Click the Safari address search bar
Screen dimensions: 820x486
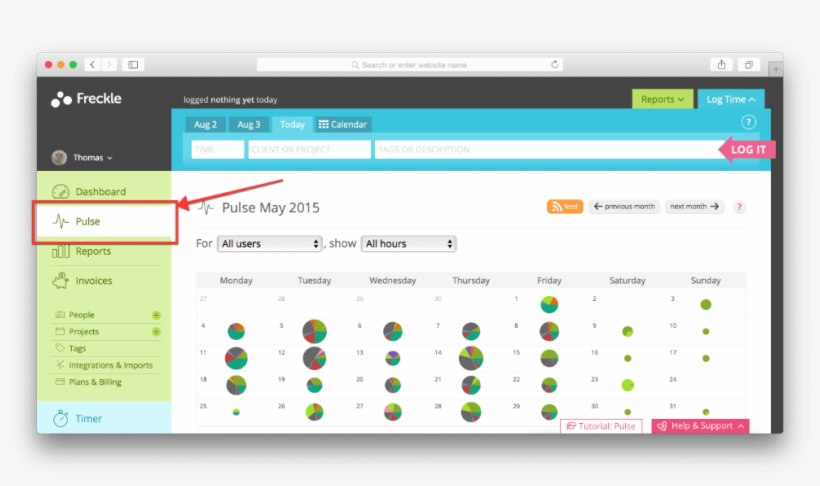(409, 64)
